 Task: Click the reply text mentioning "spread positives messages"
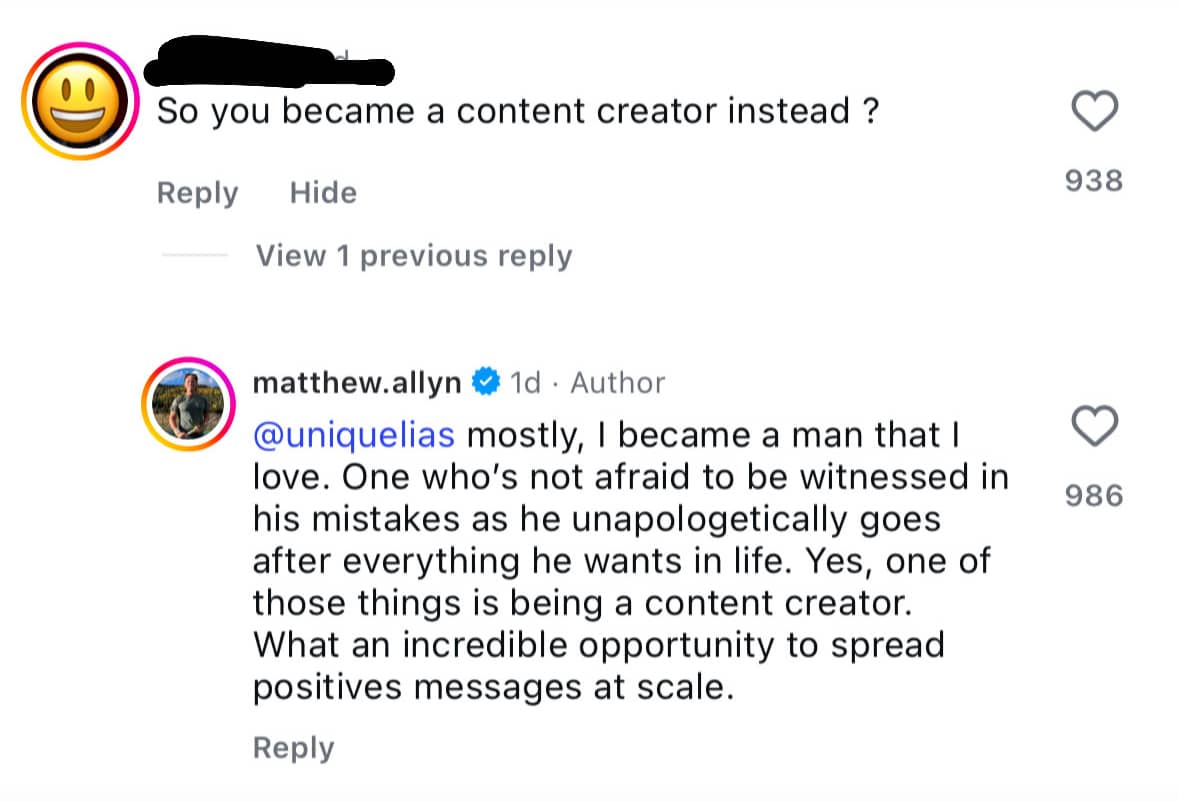tap(599, 666)
